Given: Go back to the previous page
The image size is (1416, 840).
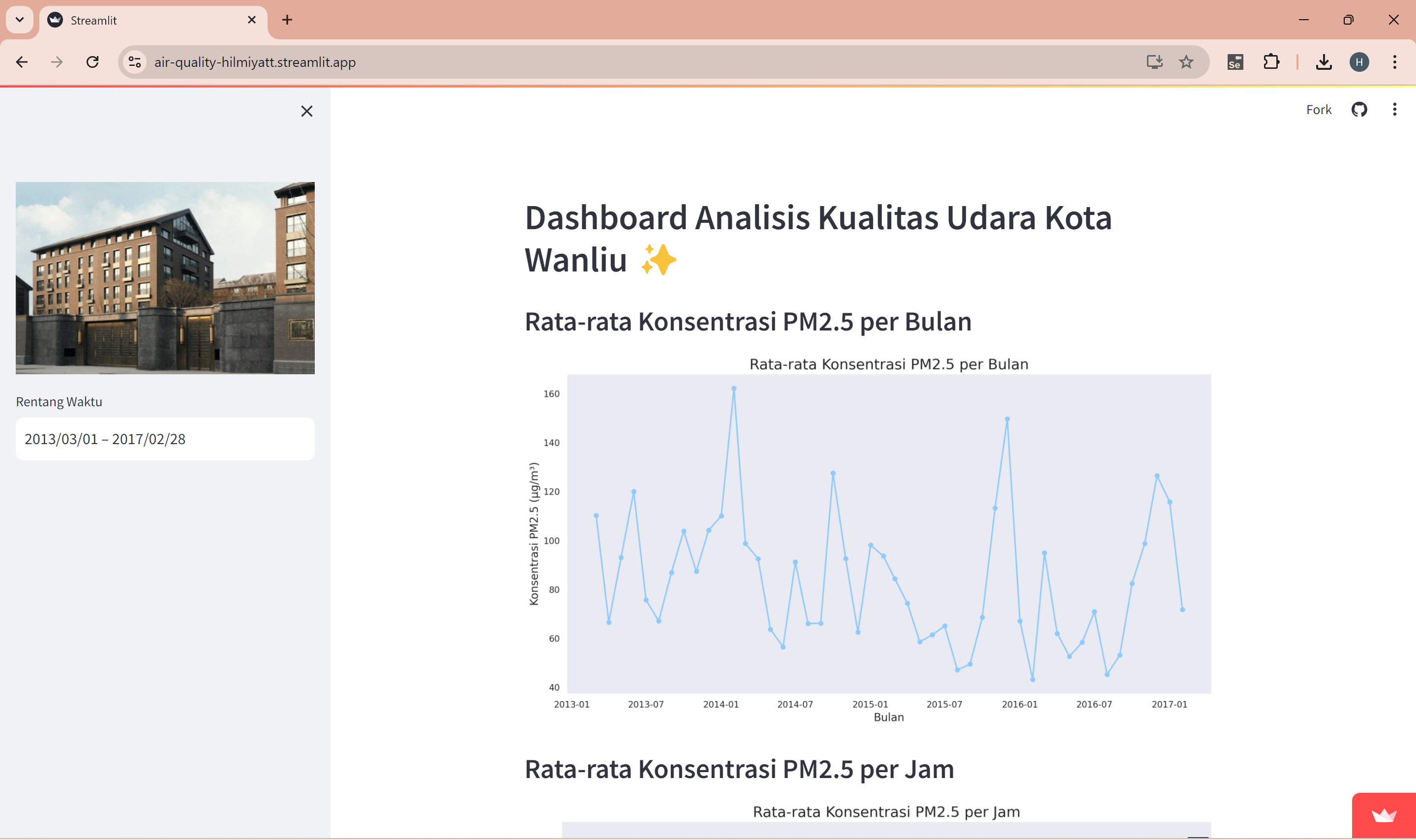Looking at the screenshot, I should pyautogui.click(x=22, y=61).
